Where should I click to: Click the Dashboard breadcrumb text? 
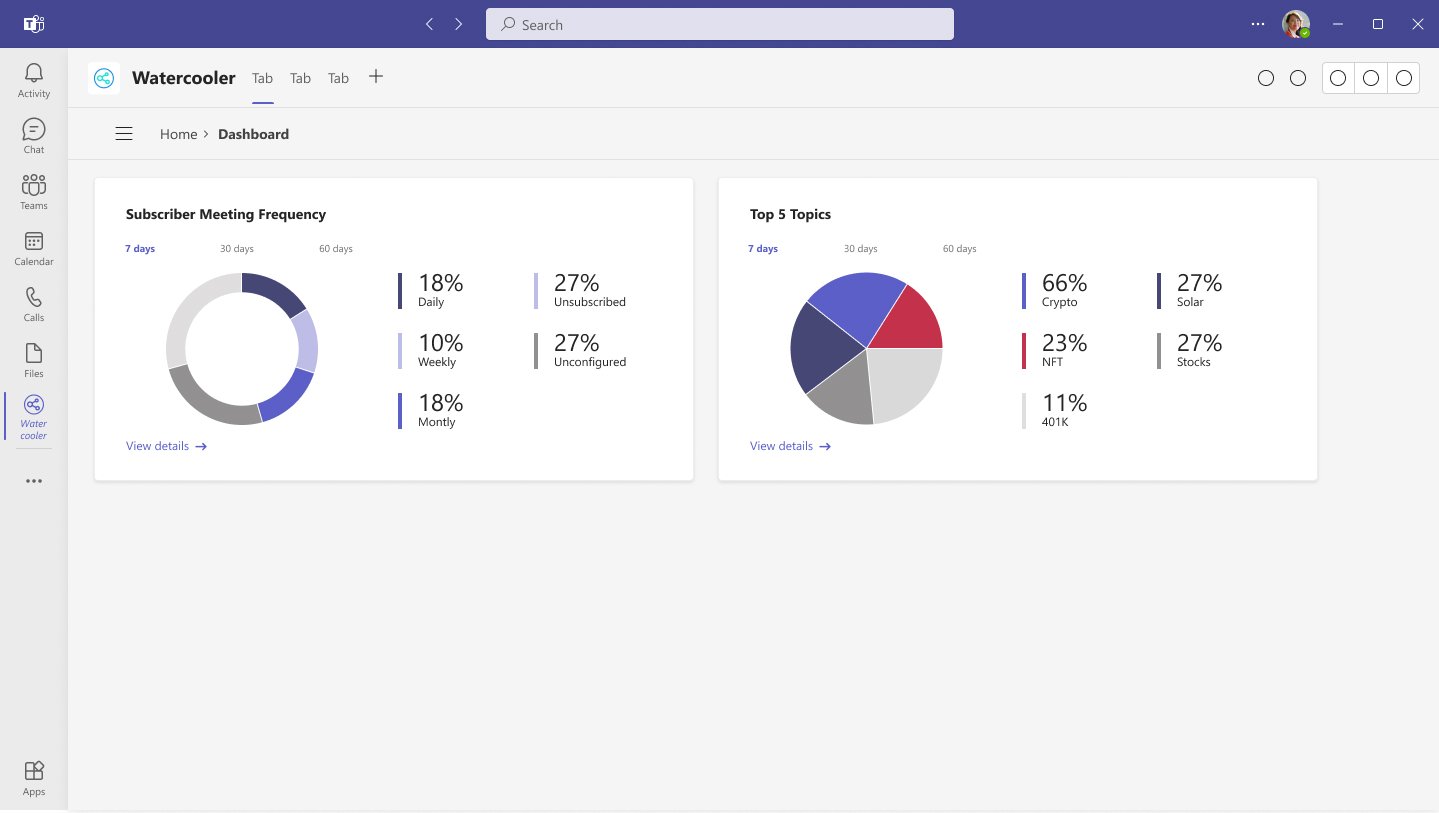253,134
